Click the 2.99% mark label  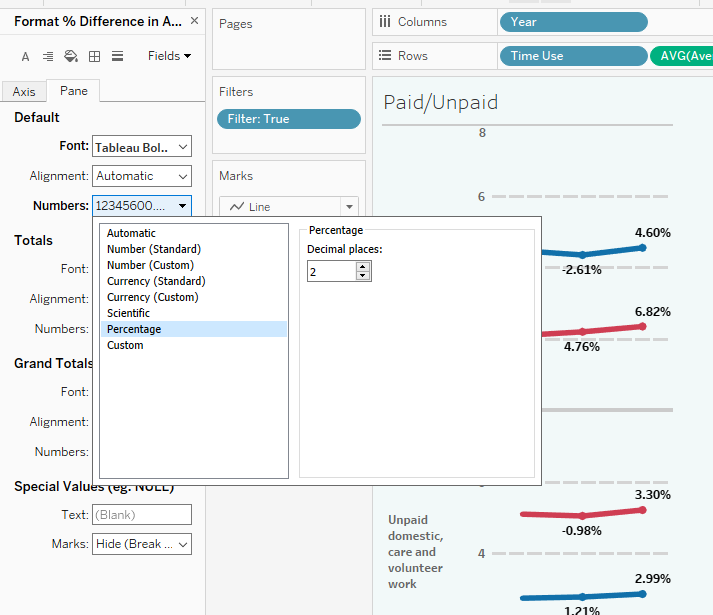click(653, 579)
